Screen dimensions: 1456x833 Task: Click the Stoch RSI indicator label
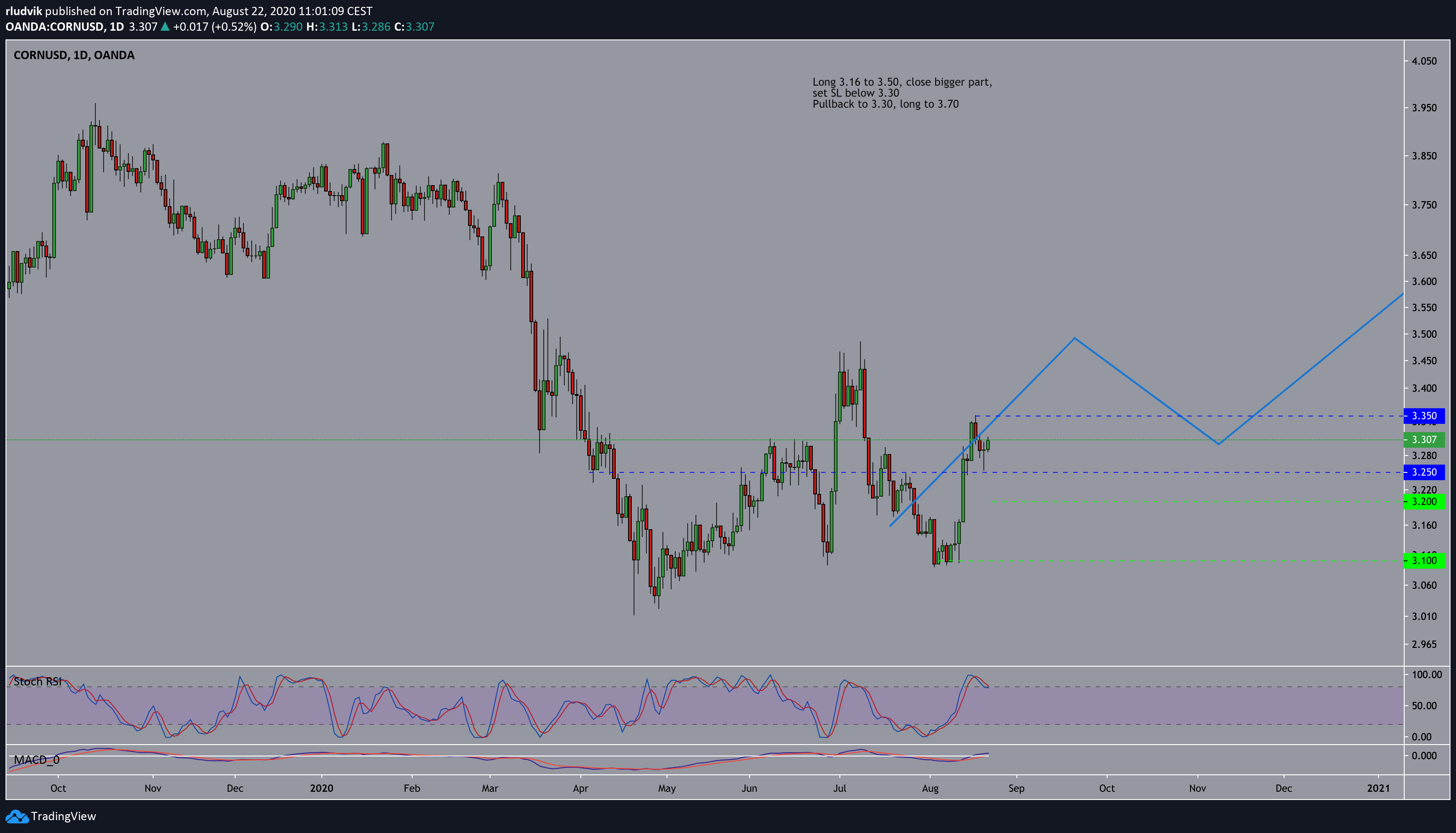pos(38,682)
